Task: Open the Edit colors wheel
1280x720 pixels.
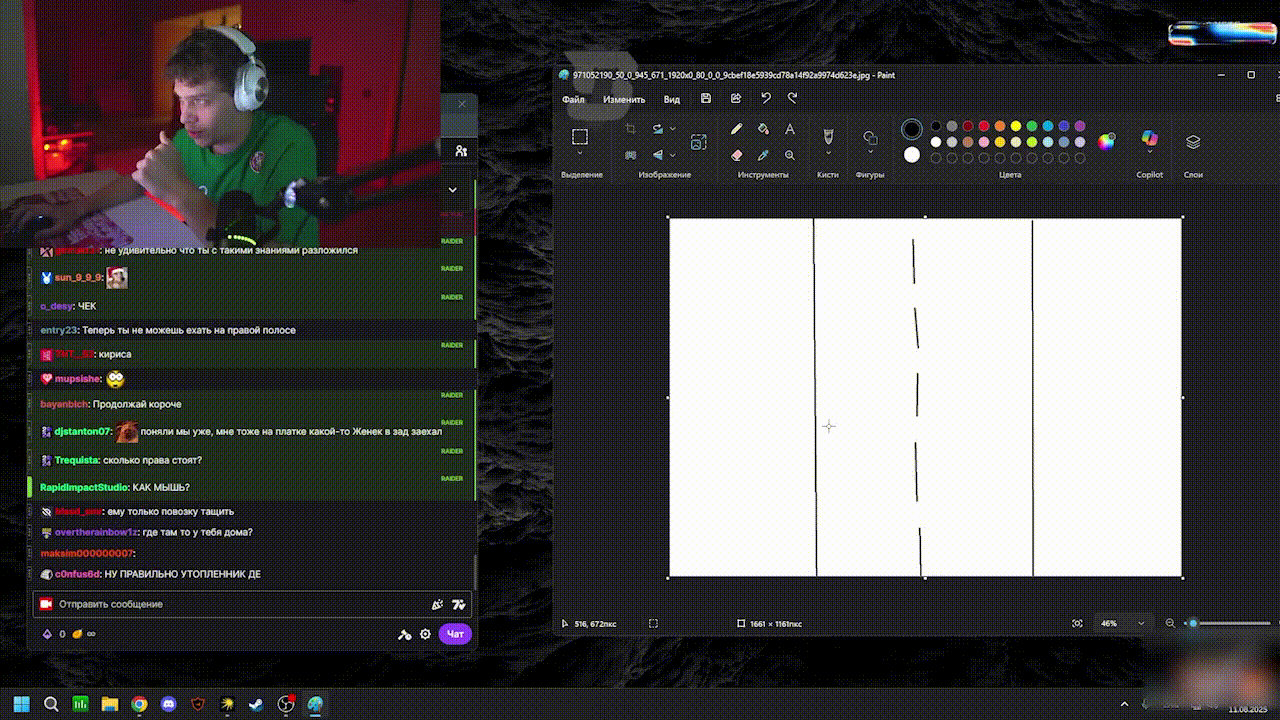Action: click(x=1106, y=142)
